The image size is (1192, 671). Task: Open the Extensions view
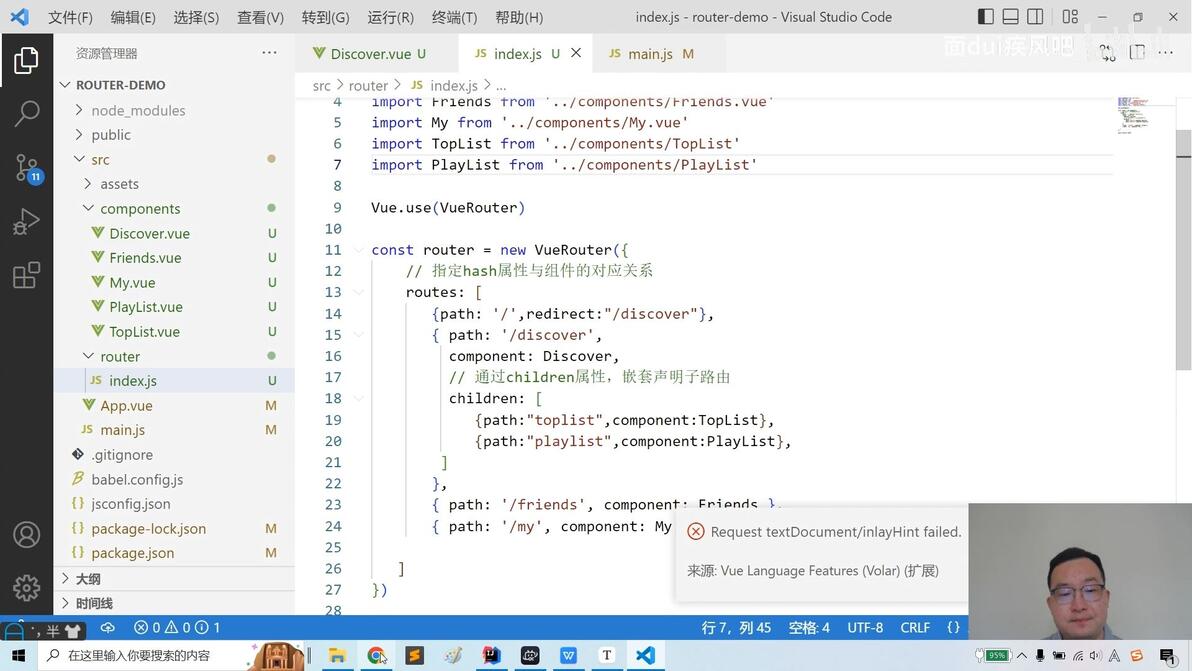[27, 275]
